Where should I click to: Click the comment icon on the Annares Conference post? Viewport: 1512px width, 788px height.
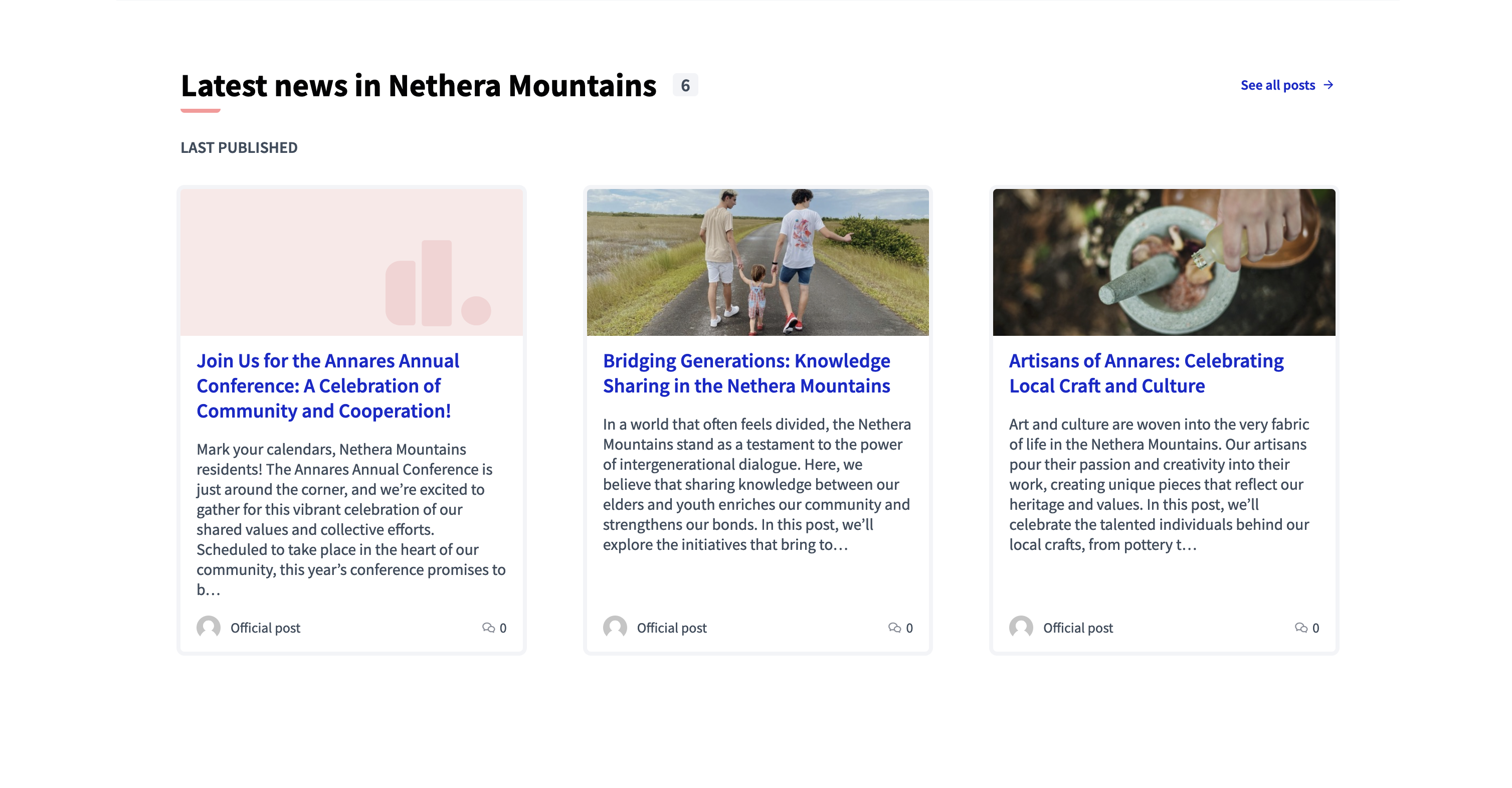pos(489,628)
